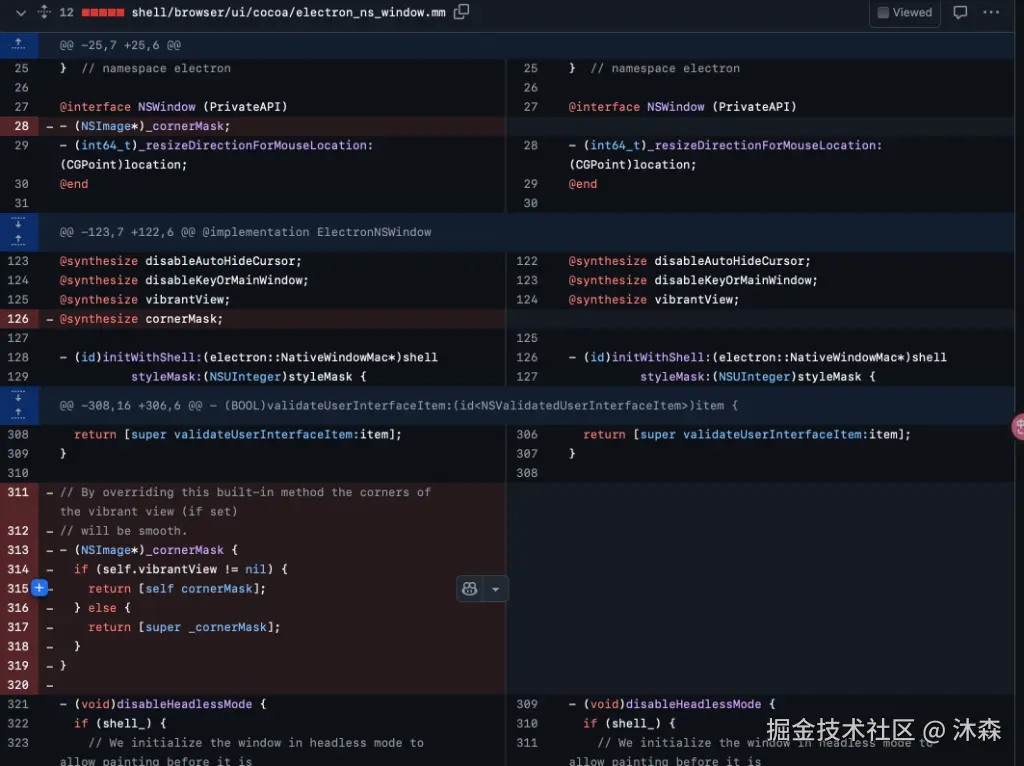Open Copilot dropdown arrow on line 315
Image resolution: width=1024 pixels, height=766 pixels.
tap(496, 589)
